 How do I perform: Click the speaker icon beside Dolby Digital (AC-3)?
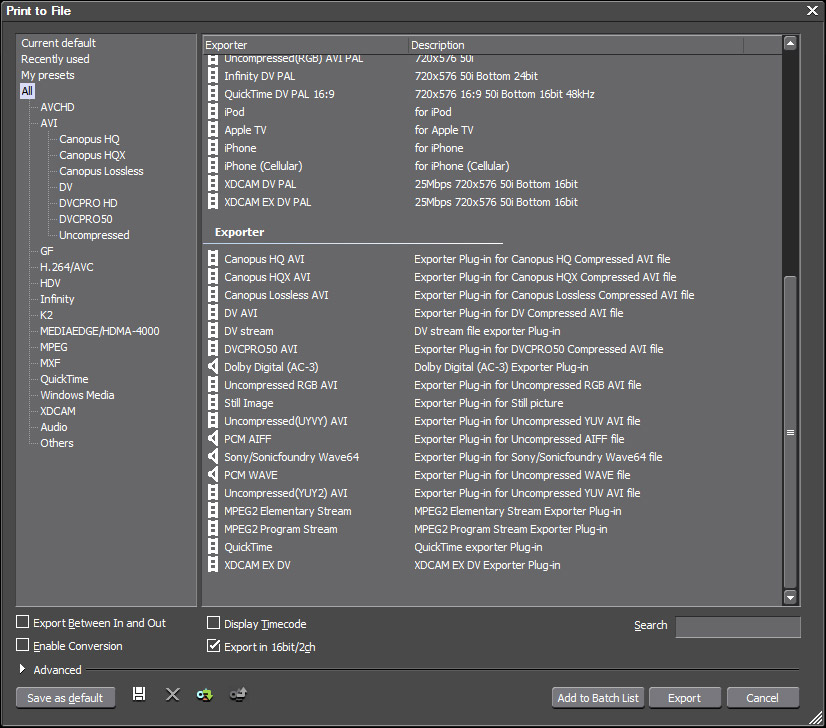click(x=213, y=367)
